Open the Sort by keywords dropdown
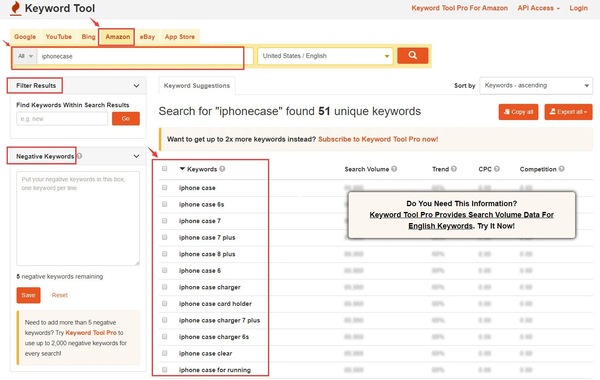Viewport: 600px width, 380px height. tap(536, 85)
